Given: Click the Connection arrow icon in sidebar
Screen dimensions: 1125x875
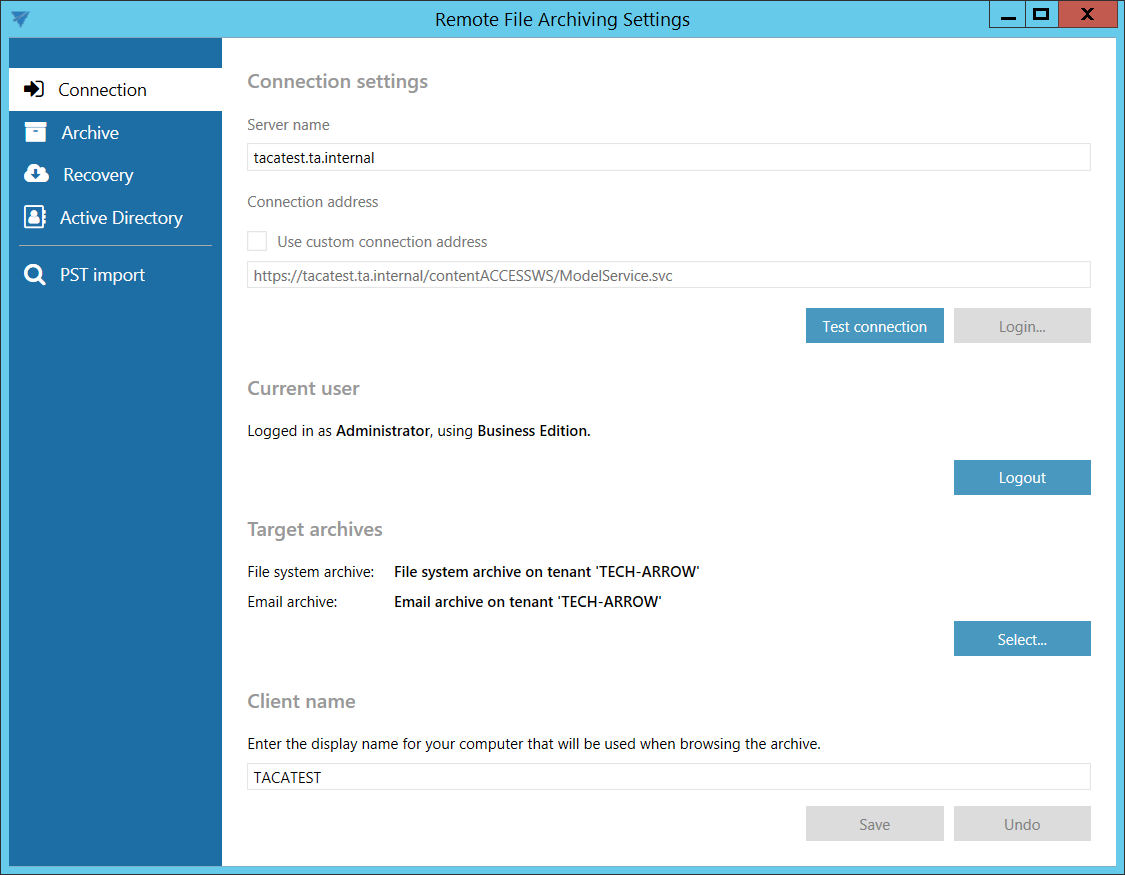Looking at the screenshot, I should (x=34, y=89).
